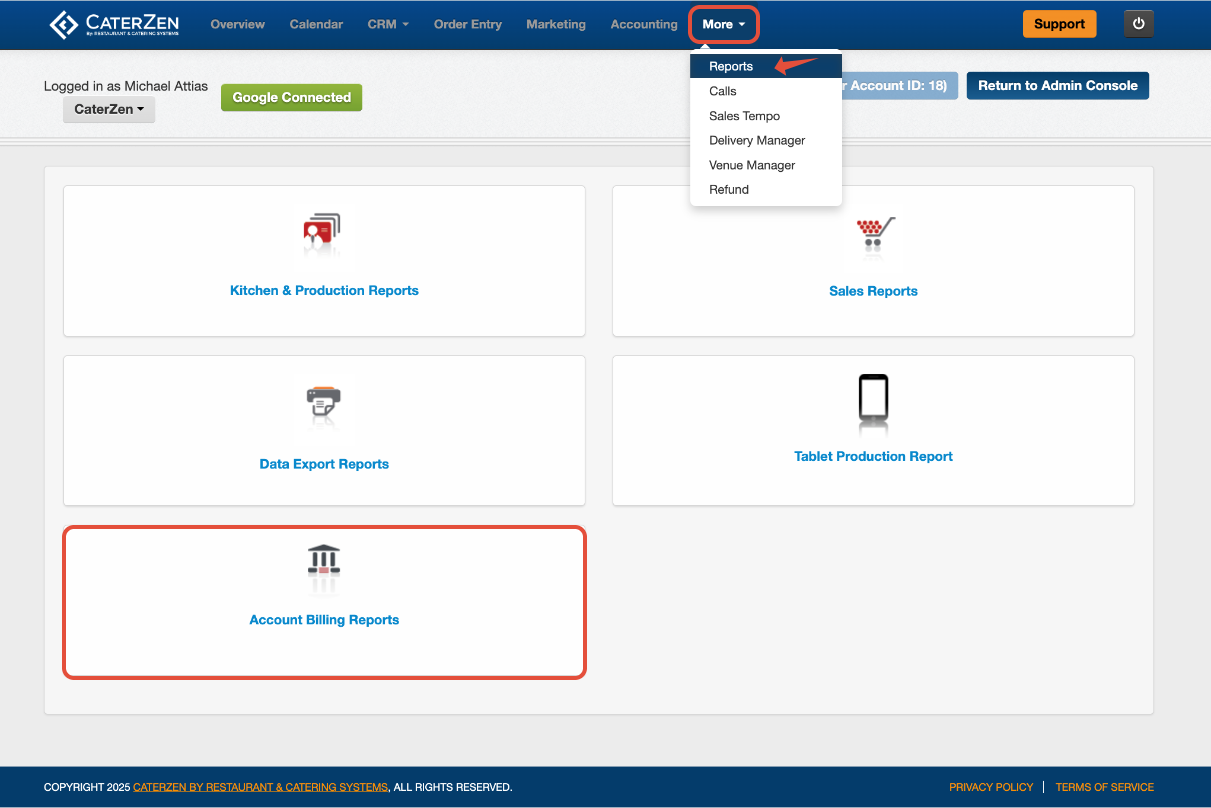Click the Sales Reports shopping cart icon

point(874,235)
